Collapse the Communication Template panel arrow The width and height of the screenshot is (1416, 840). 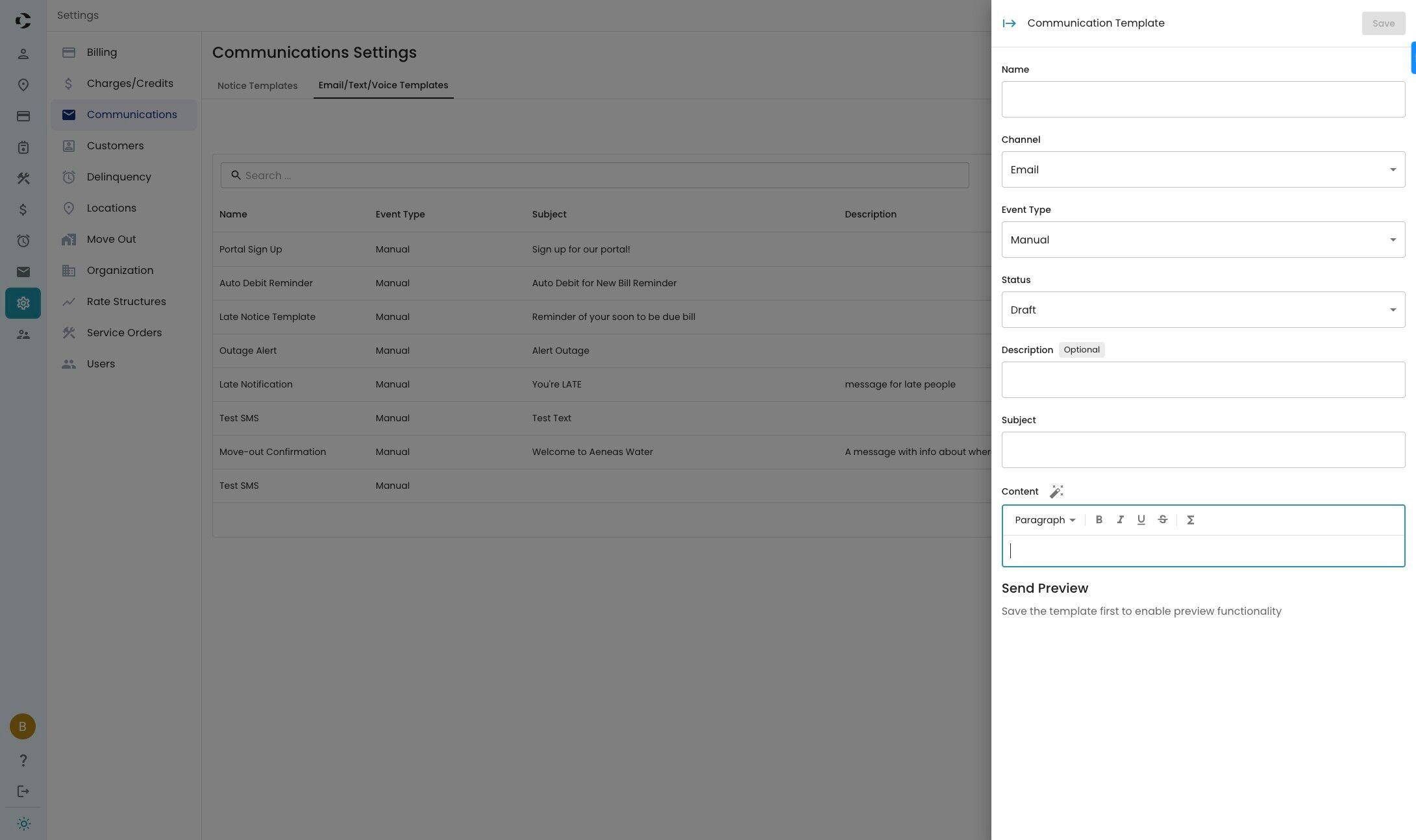[1009, 23]
